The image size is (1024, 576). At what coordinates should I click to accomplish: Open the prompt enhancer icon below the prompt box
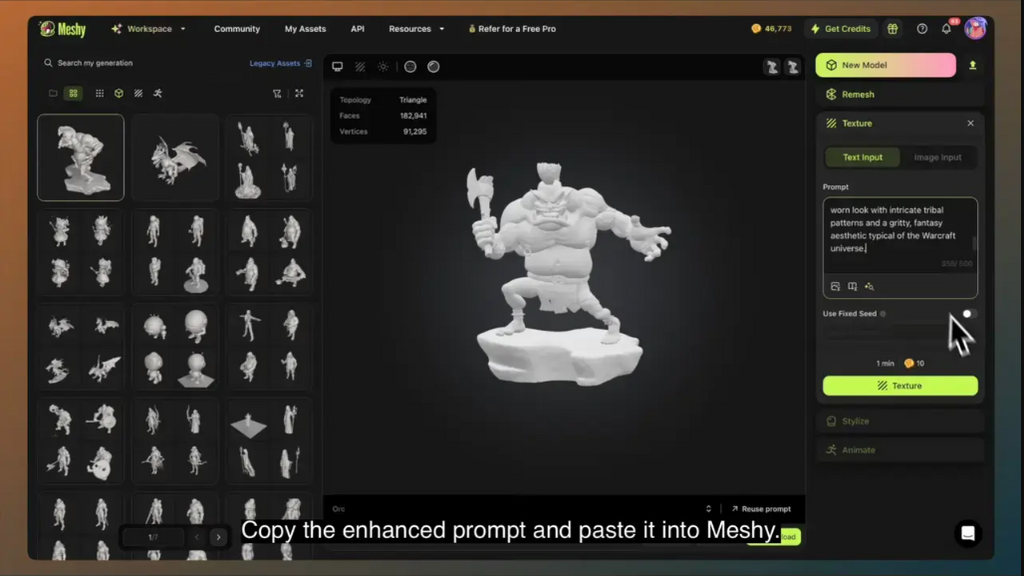point(869,286)
